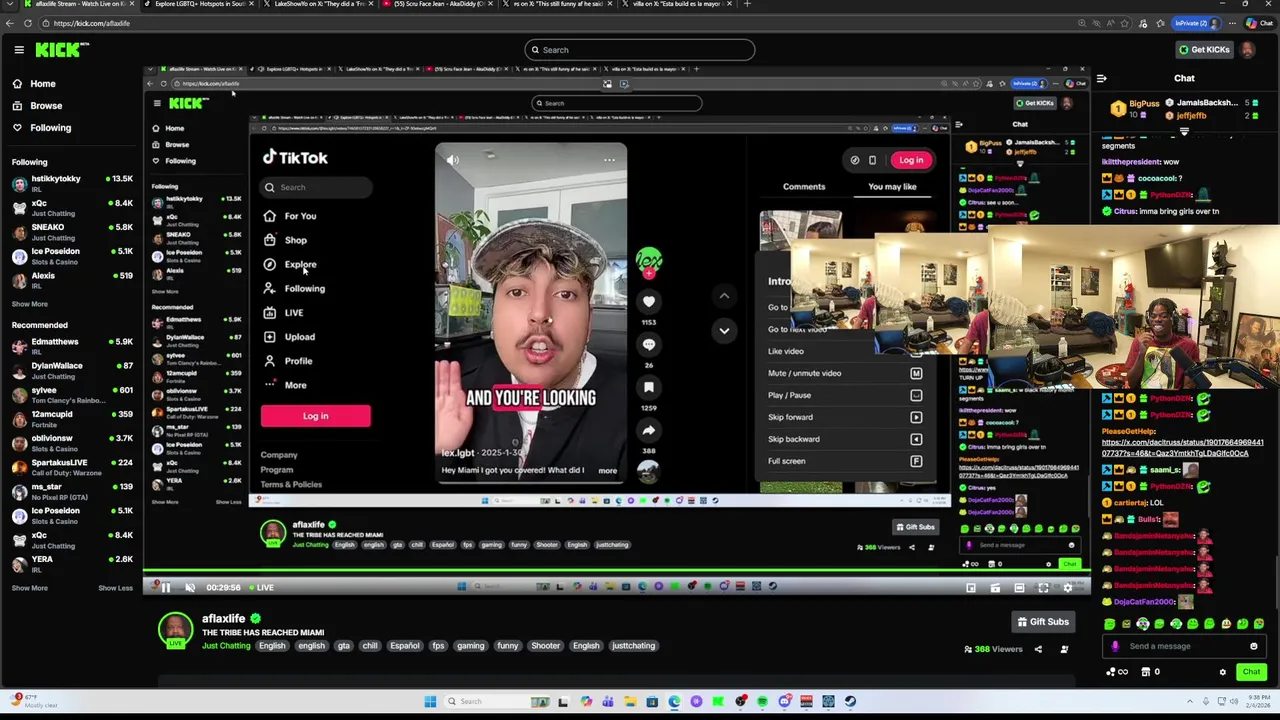Image resolution: width=1280 pixels, height=720 pixels.
Task: Open the x.com link in chat
Action: point(1182,447)
